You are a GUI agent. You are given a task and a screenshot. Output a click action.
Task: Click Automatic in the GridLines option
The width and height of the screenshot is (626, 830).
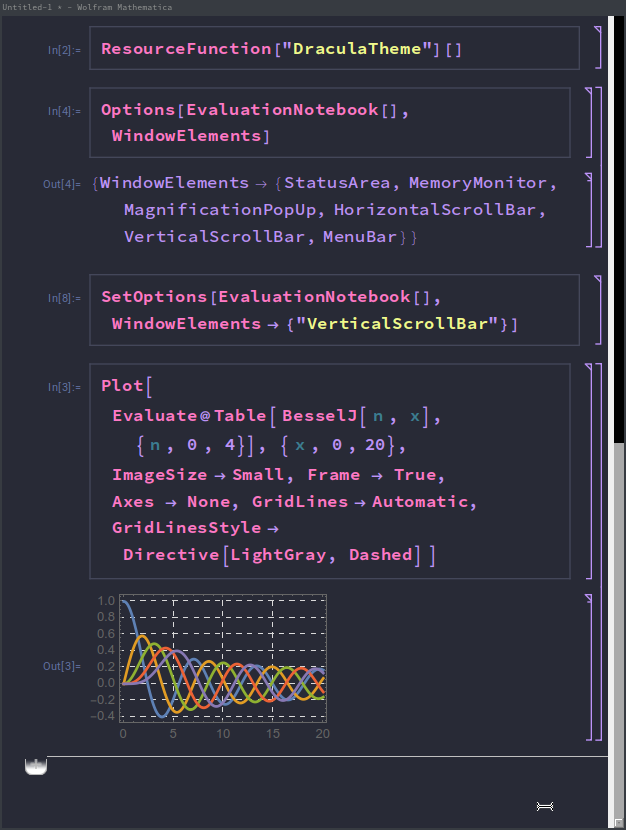pyautogui.click(x=420, y=502)
